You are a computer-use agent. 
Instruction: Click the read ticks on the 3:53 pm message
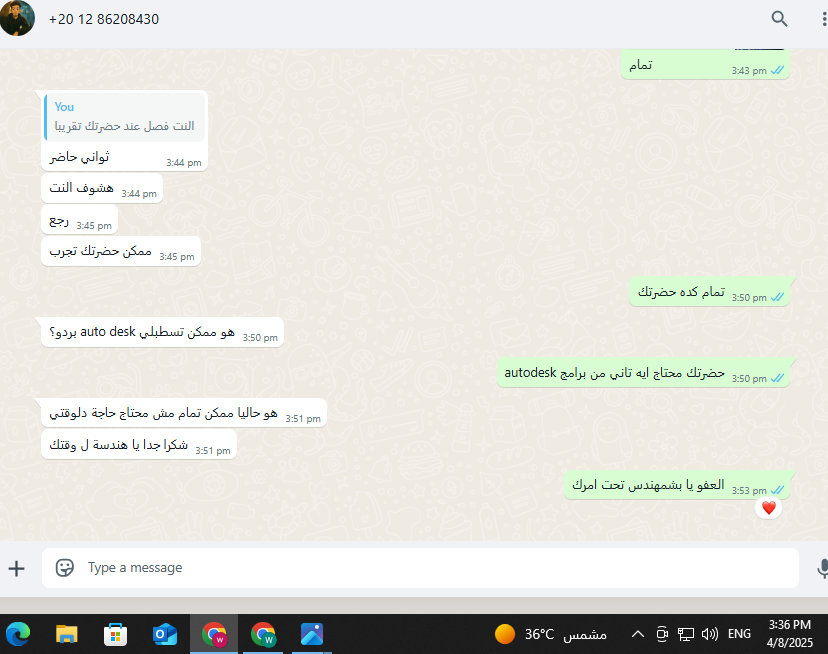pos(777,490)
